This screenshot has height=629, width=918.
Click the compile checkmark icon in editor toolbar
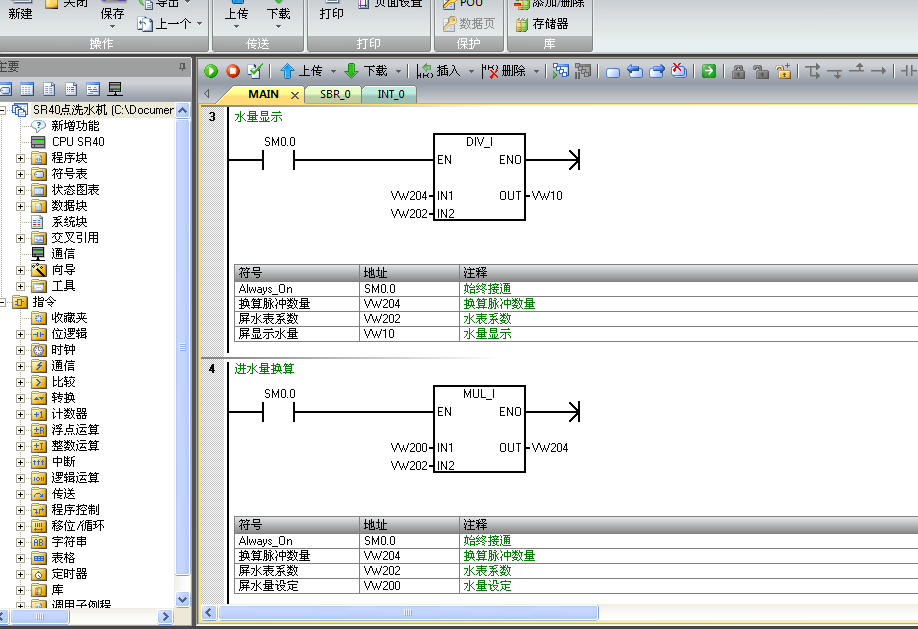(x=255, y=71)
